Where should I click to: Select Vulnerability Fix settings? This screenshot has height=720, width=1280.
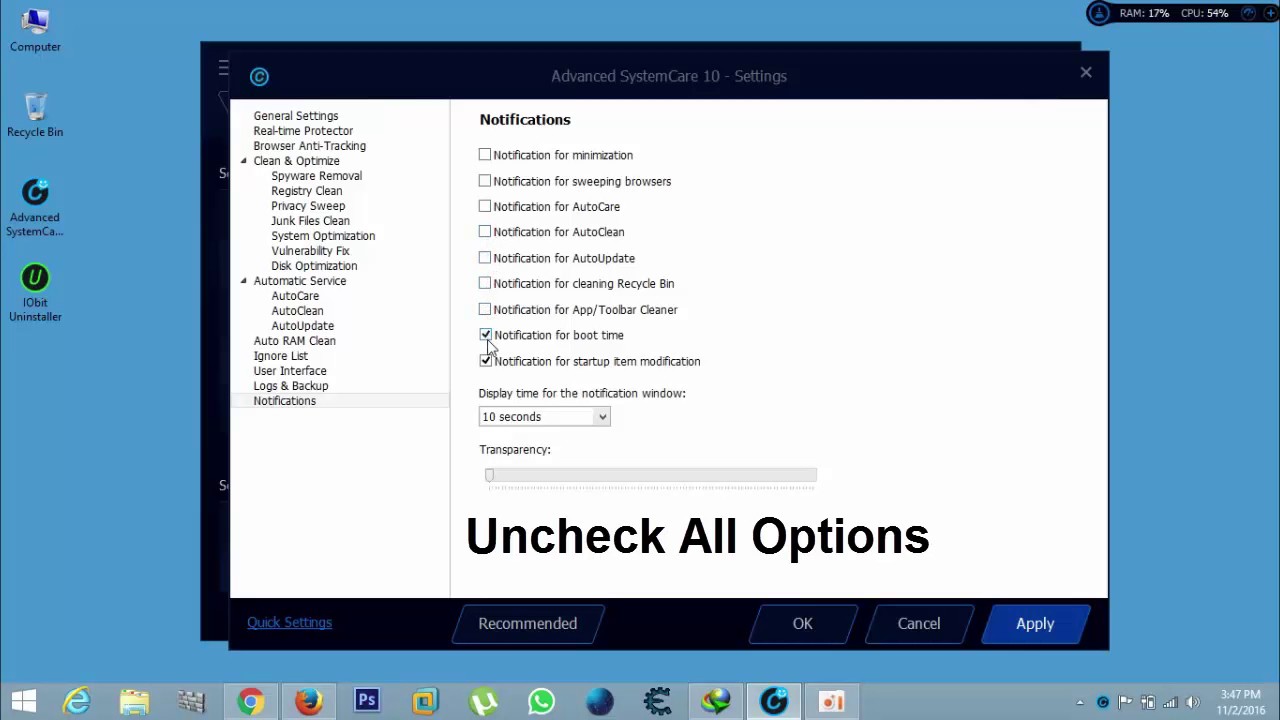click(x=310, y=251)
